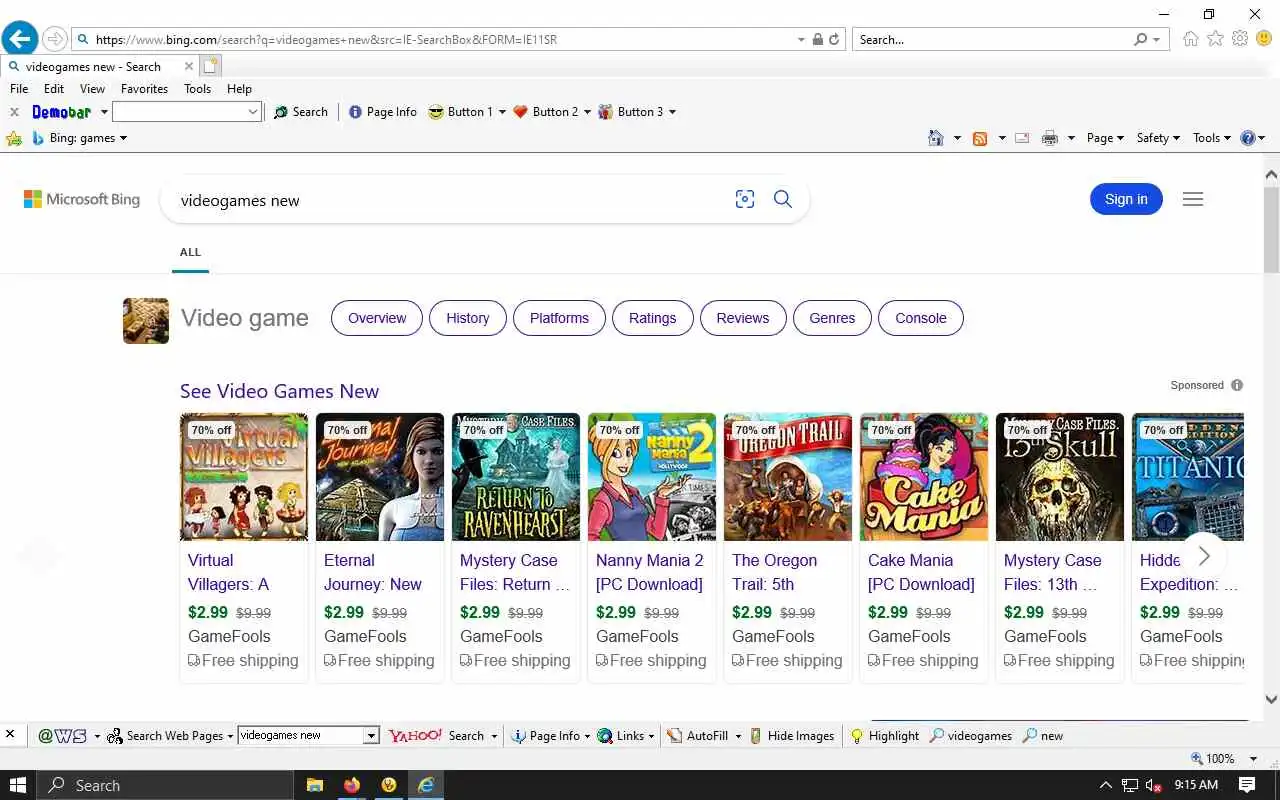The image size is (1280, 800).
Task: Open the Edit menu
Action: (54, 88)
